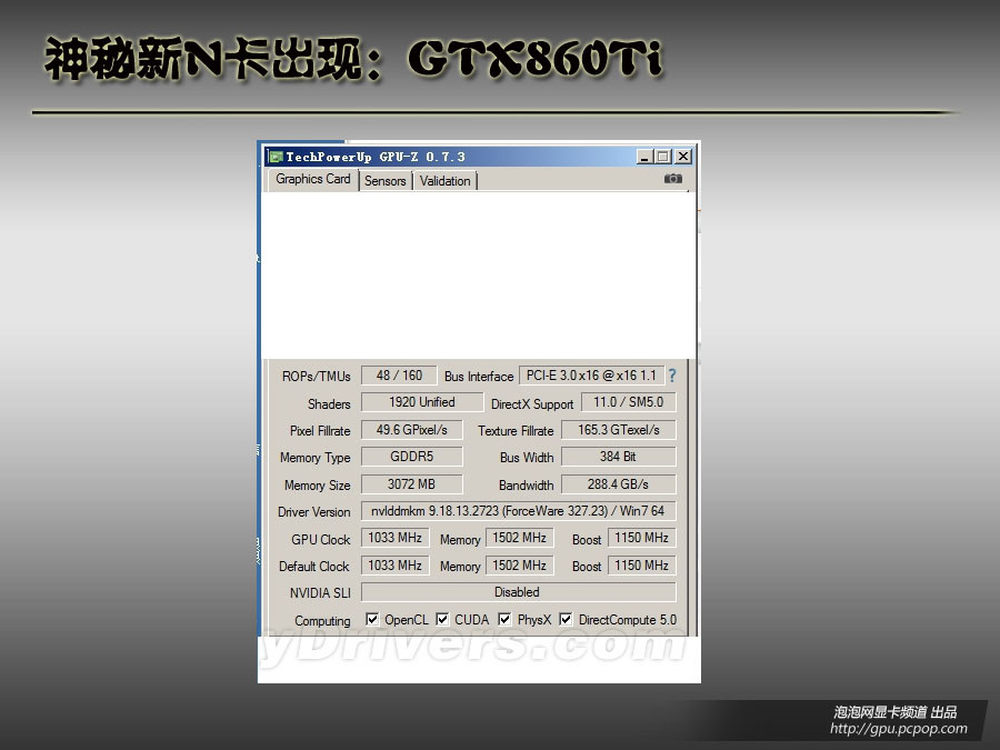Screen dimensions: 1000x750
Task: Close the GPU-Z window
Action: click(683, 156)
